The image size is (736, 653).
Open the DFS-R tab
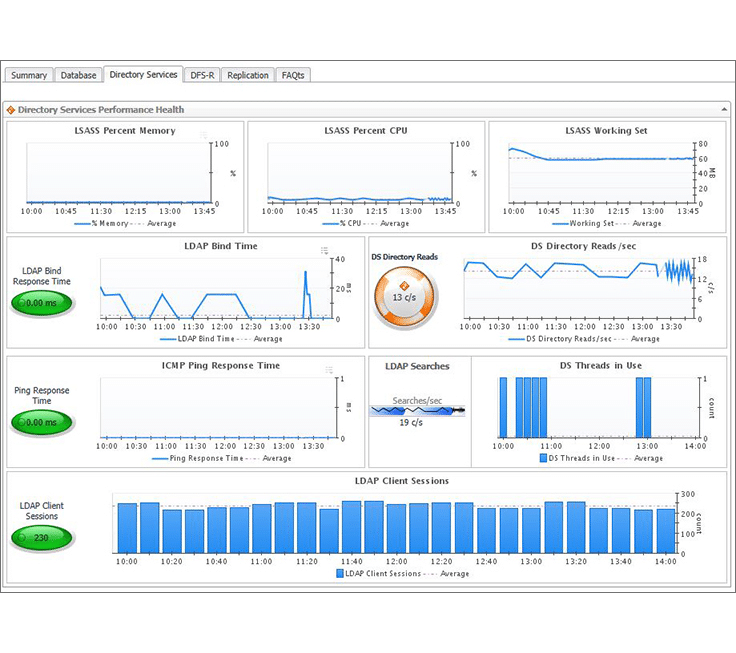[202, 75]
